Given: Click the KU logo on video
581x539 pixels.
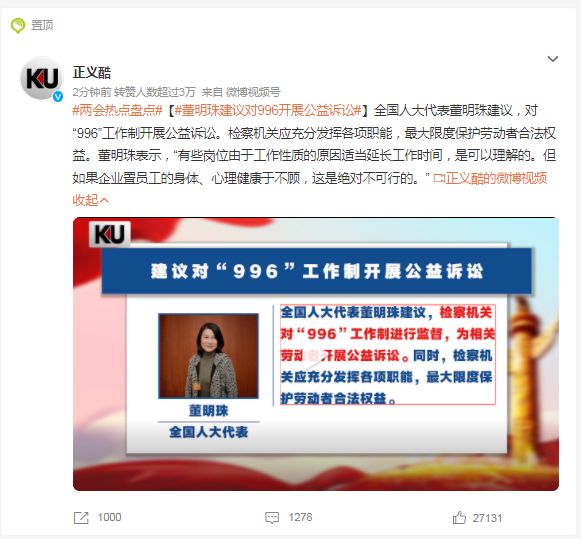Looking at the screenshot, I should tap(110, 234).
